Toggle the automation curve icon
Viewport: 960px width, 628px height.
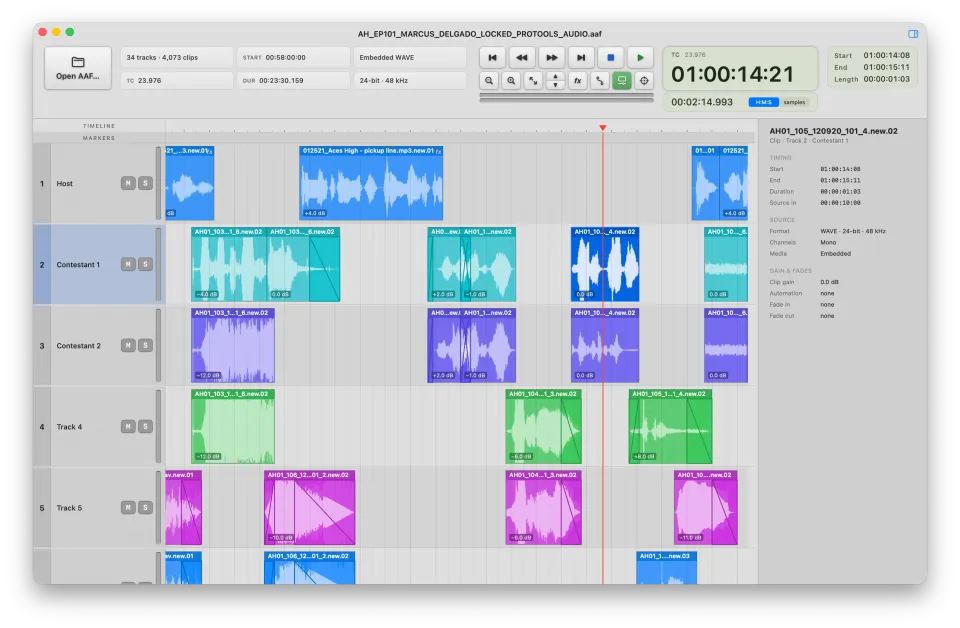point(599,81)
